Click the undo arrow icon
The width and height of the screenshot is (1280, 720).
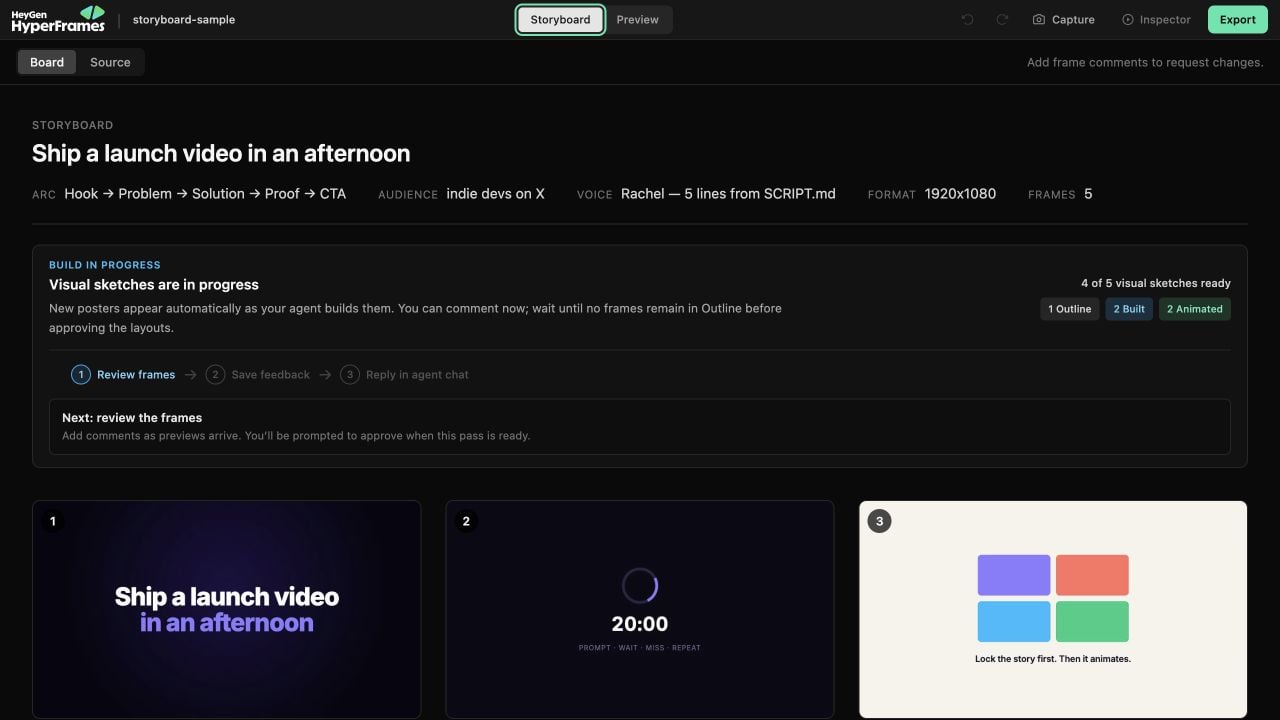click(967, 20)
